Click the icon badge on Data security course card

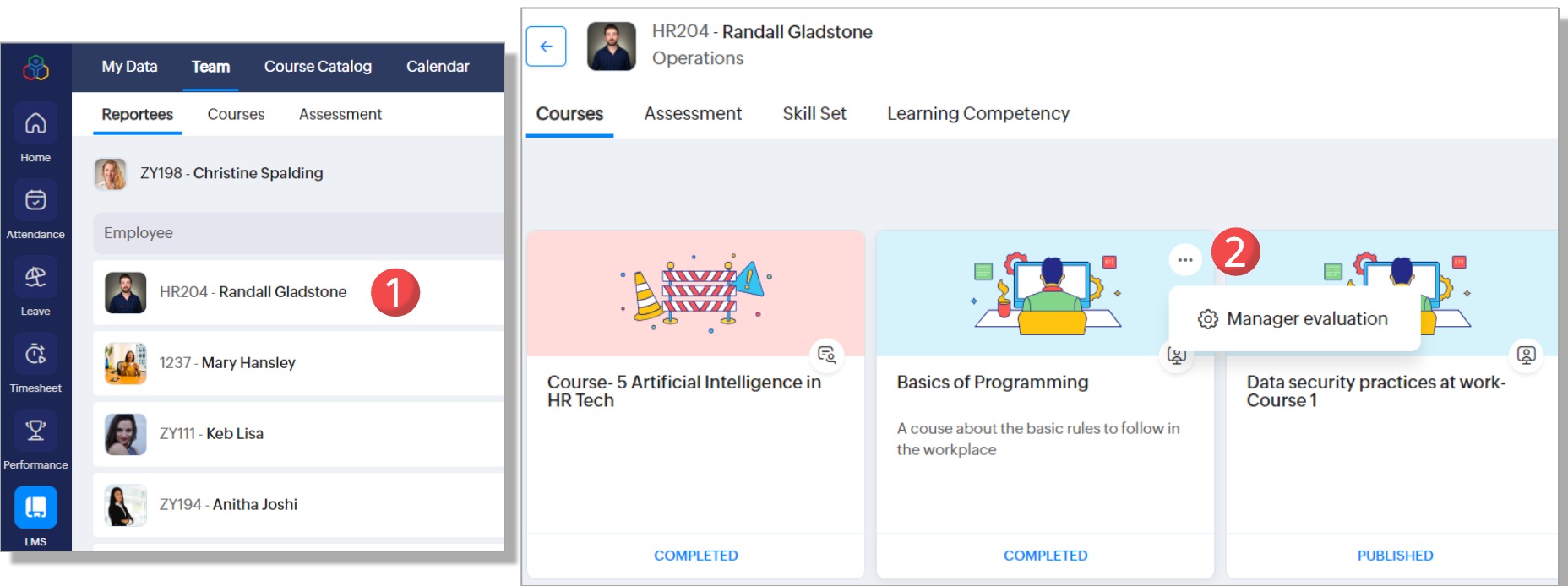point(1526,355)
